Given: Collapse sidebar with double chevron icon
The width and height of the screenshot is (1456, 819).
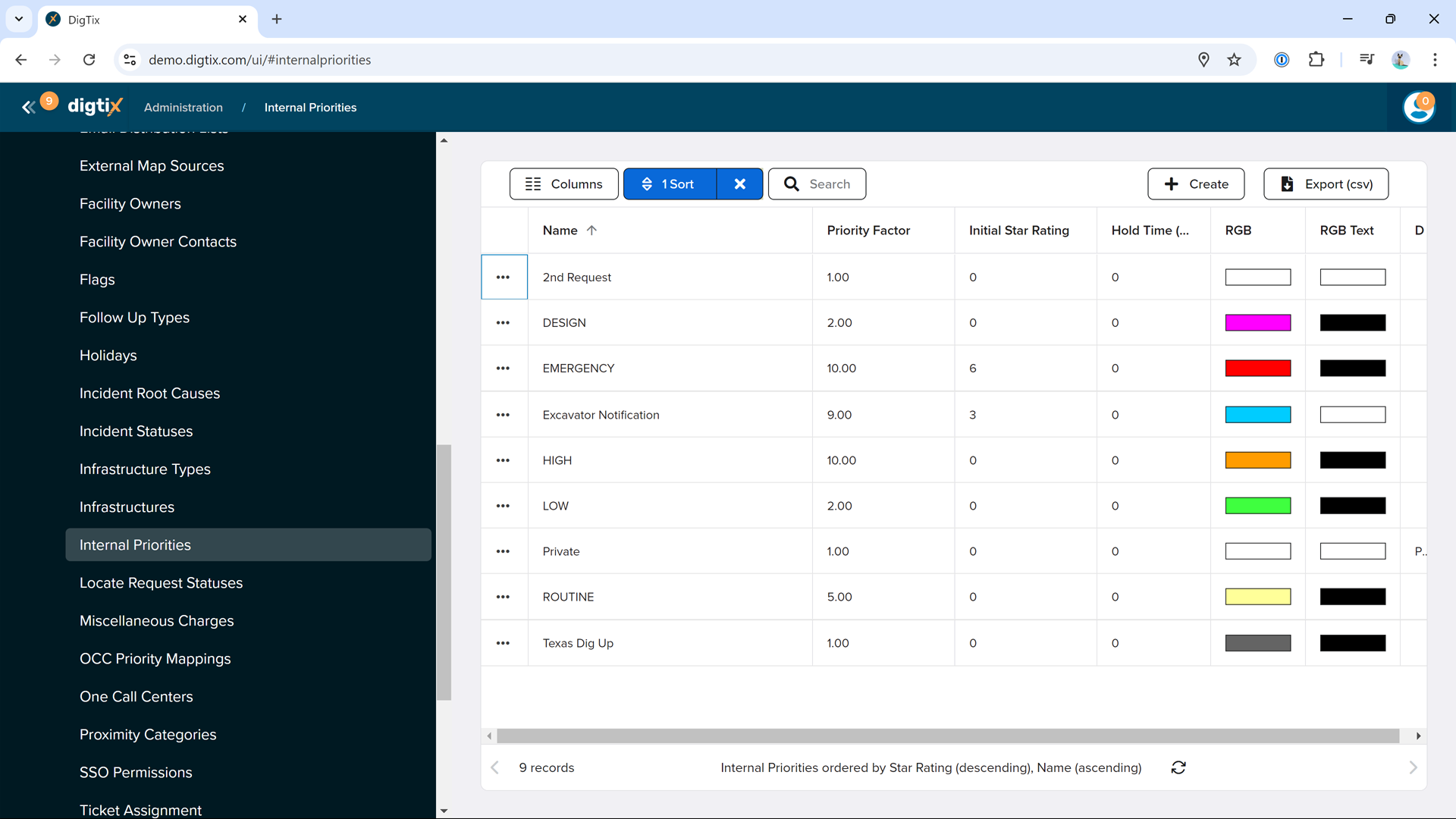Looking at the screenshot, I should point(28,108).
